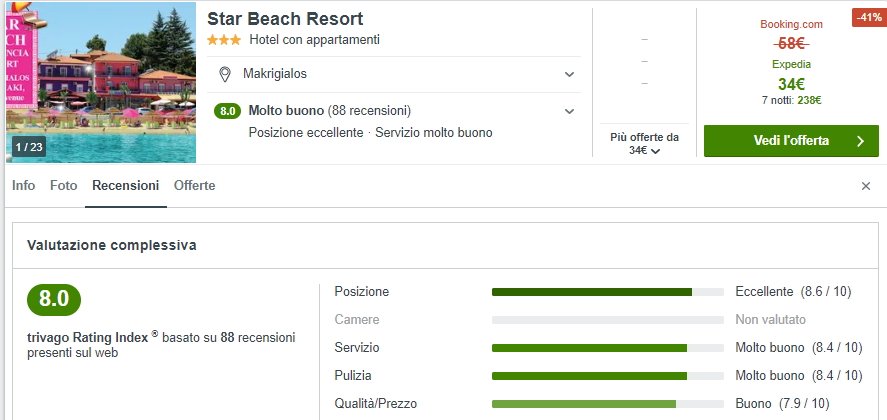
Task: Click the location pin icon beside Makrigialos
Action: [x=225, y=74]
